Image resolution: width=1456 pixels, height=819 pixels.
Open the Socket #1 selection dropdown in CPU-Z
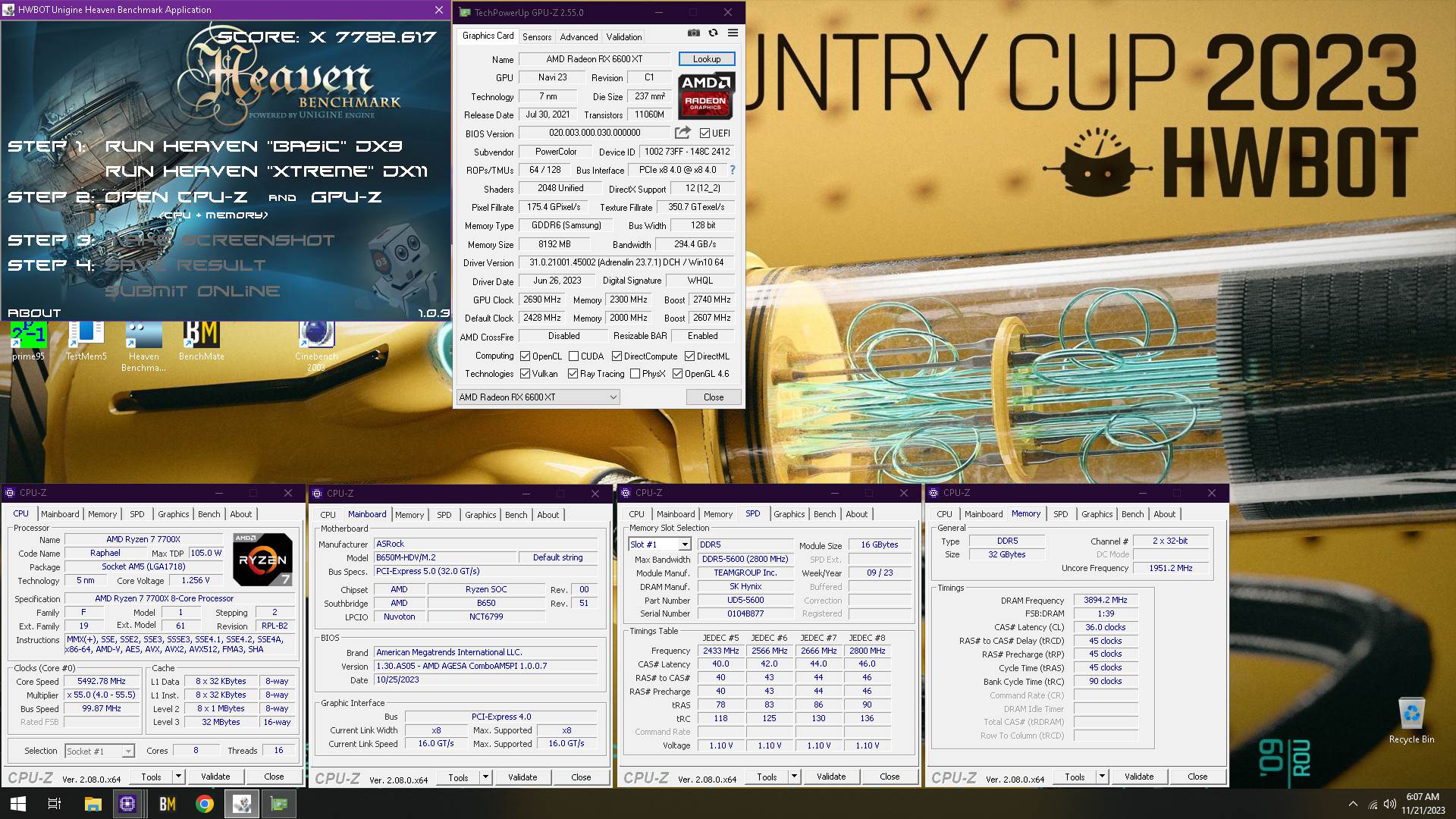pos(99,751)
